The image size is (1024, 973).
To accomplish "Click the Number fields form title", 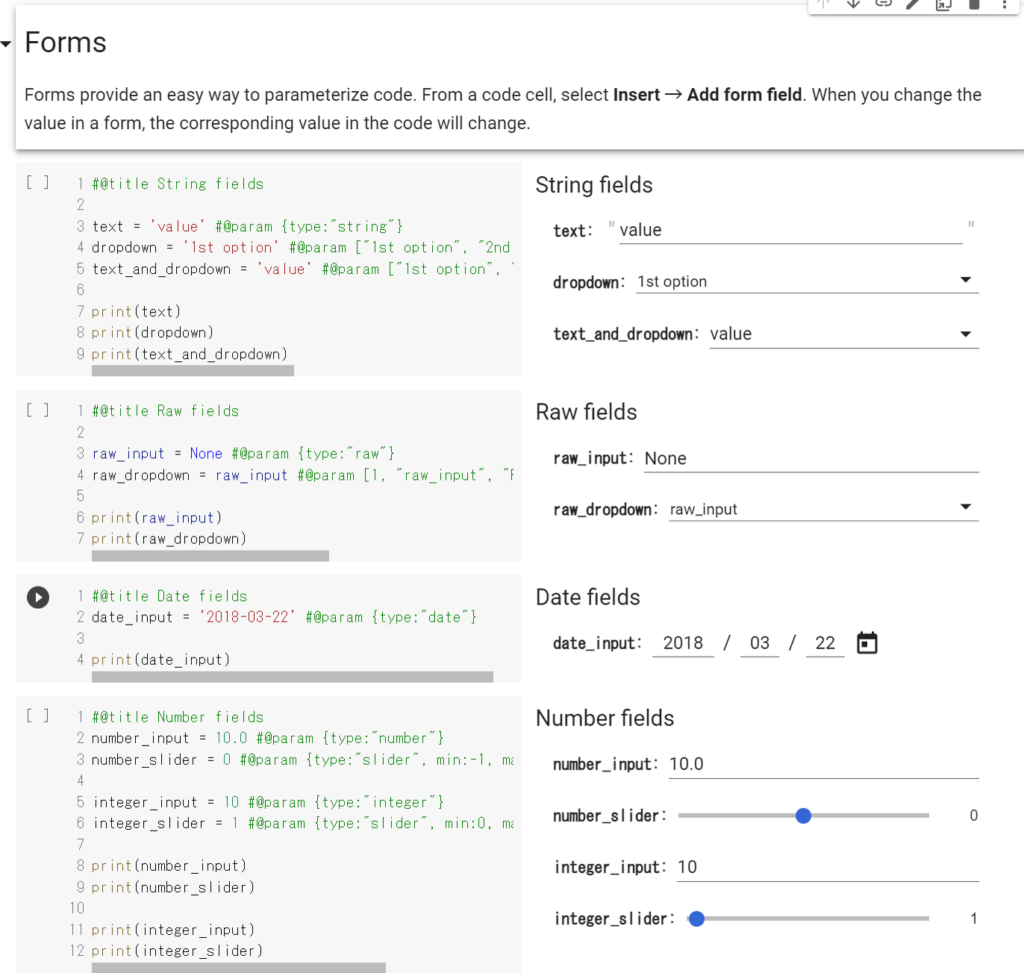I will pos(605,718).
